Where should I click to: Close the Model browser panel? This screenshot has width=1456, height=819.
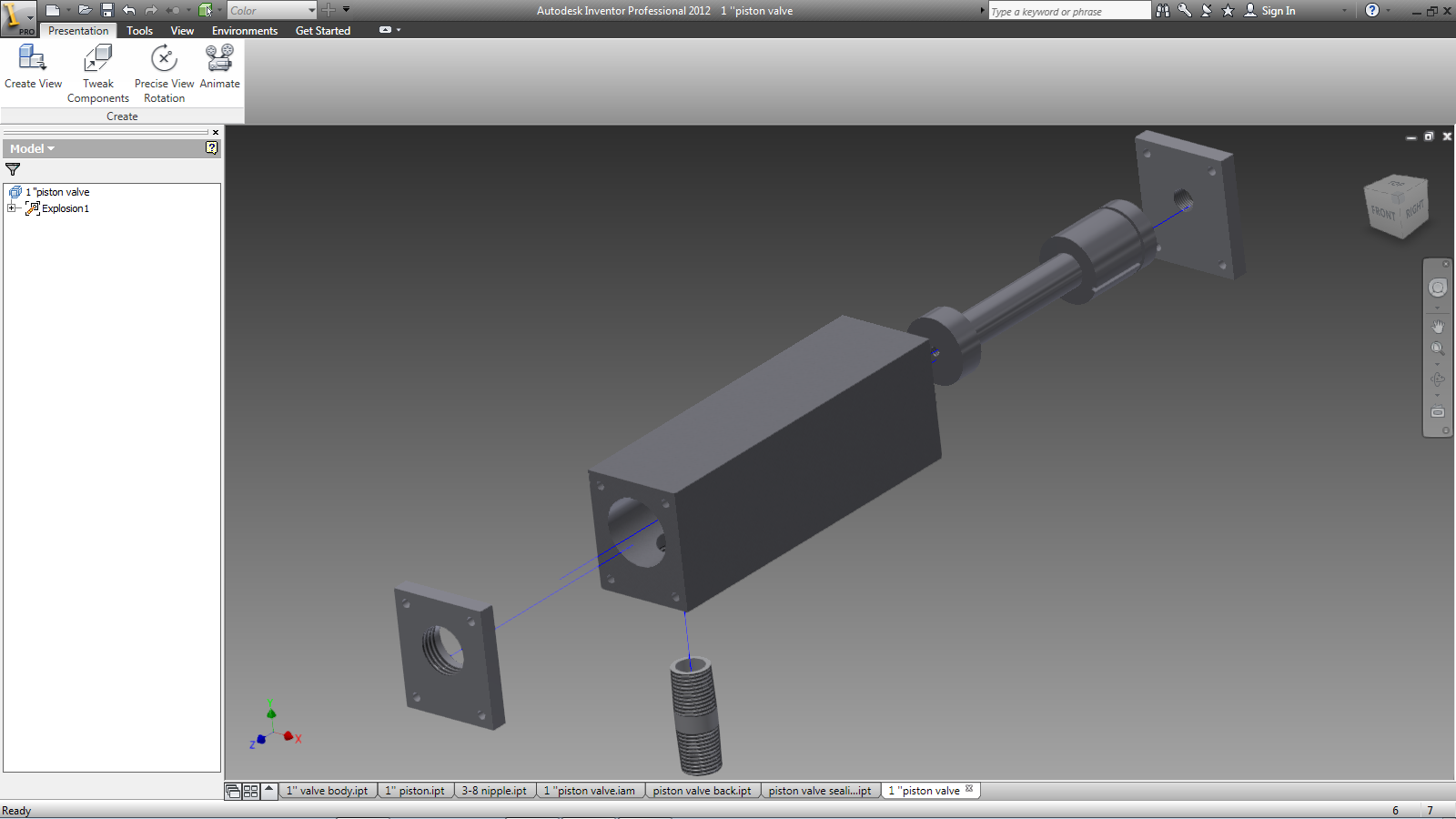pyautogui.click(x=216, y=132)
